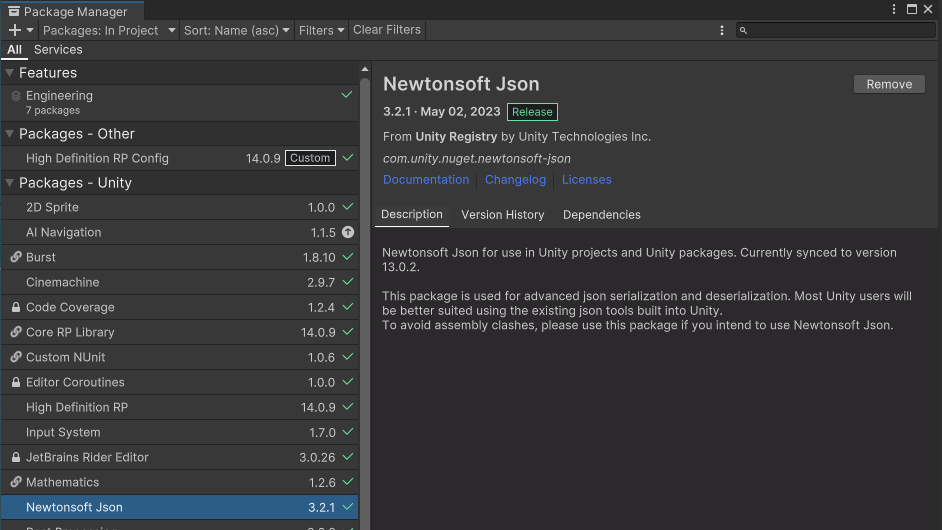
Task: Click the add package plus icon
Action: 15,30
